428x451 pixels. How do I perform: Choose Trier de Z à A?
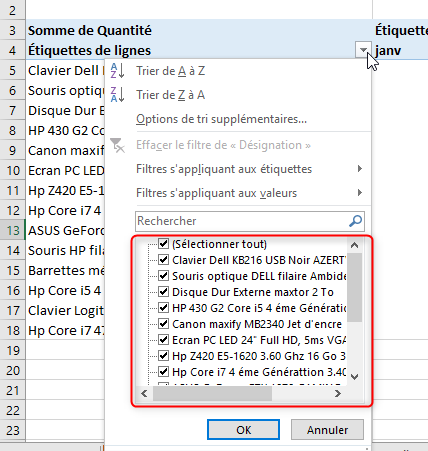[x=170, y=95]
